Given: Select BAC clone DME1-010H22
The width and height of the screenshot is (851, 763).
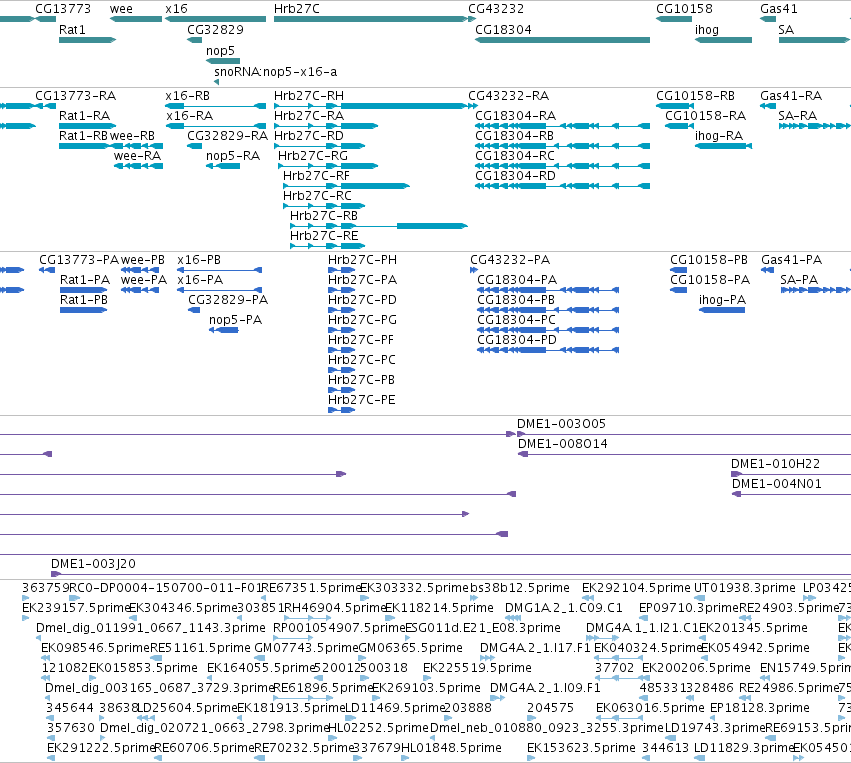Looking at the screenshot, I should (x=791, y=474).
